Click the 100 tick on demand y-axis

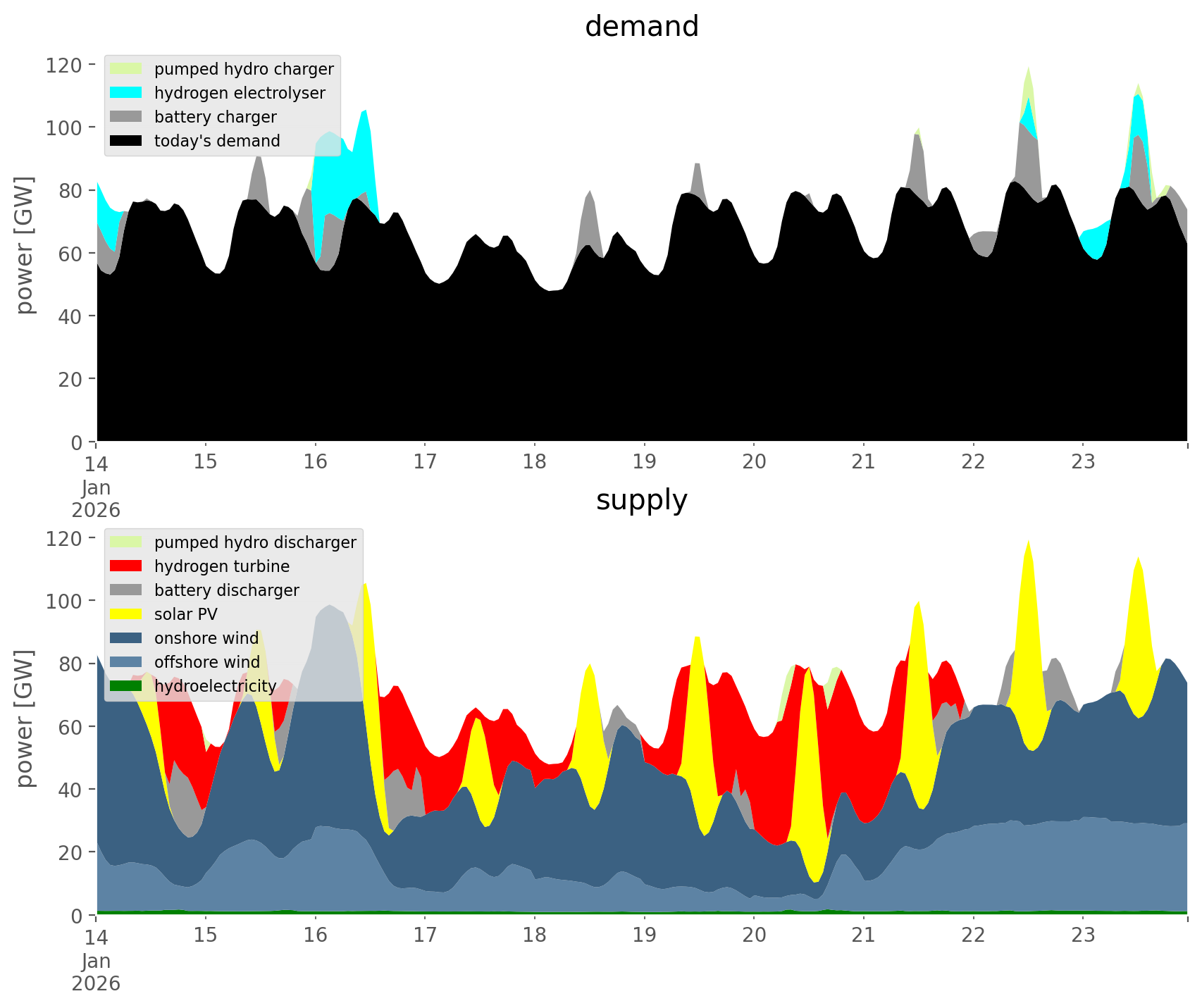[64, 128]
